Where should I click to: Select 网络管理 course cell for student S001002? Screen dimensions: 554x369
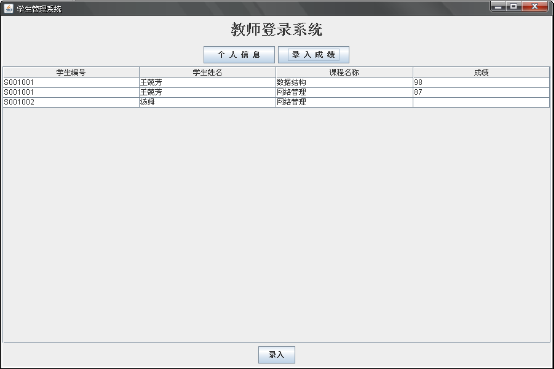[x=344, y=102]
